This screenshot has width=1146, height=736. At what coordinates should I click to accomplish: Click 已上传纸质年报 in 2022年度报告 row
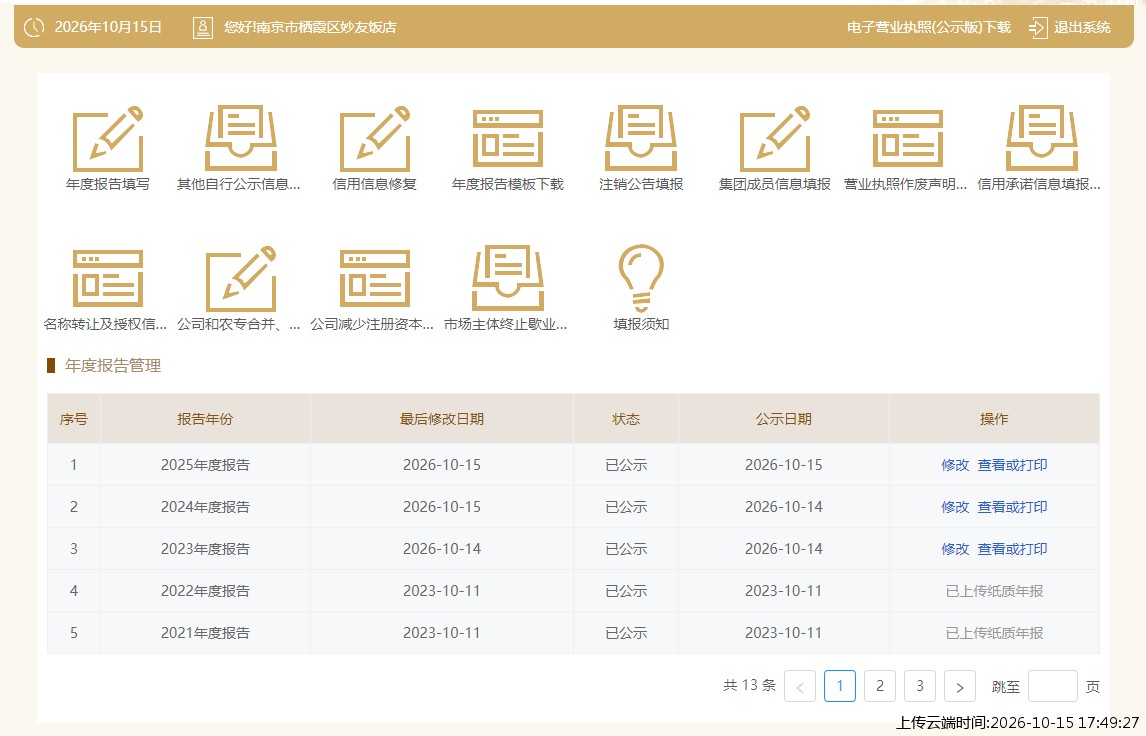[995, 591]
